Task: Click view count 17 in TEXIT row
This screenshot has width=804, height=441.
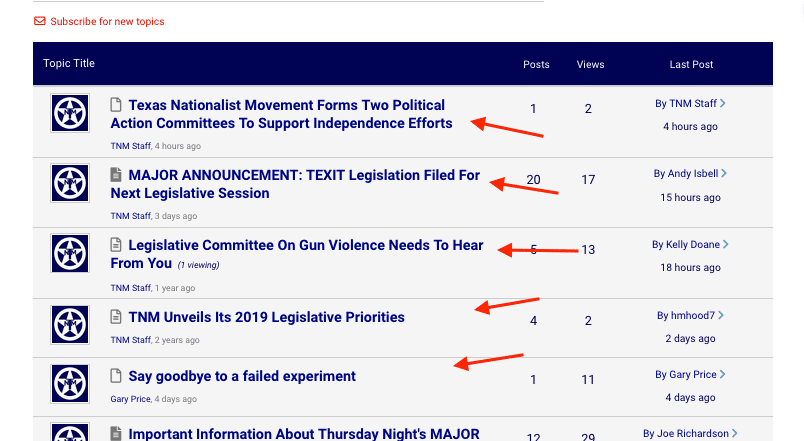Action: coord(588,180)
